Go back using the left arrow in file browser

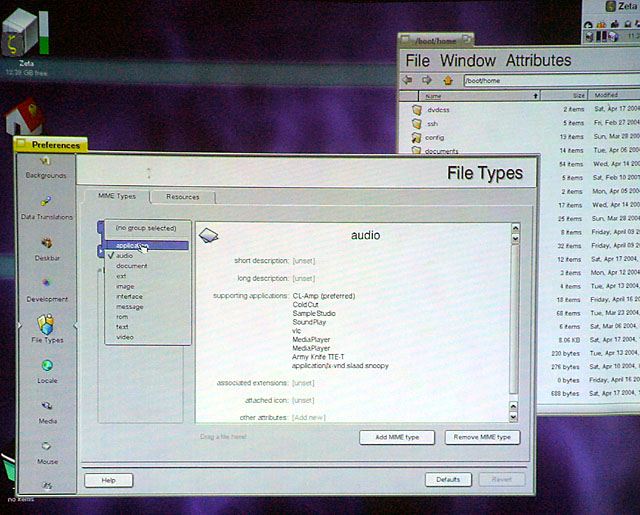(409, 80)
